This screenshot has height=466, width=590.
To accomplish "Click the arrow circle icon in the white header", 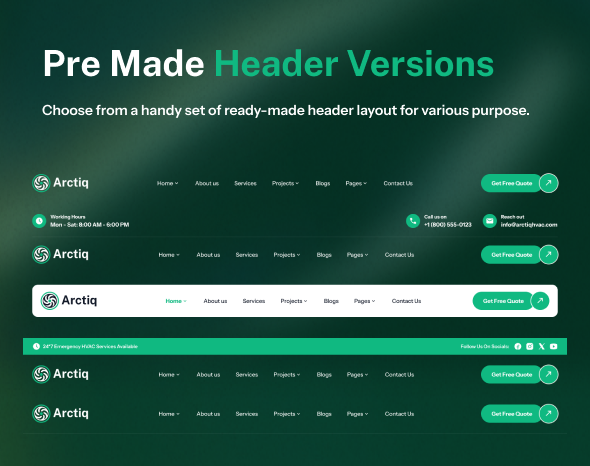I will click(540, 301).
